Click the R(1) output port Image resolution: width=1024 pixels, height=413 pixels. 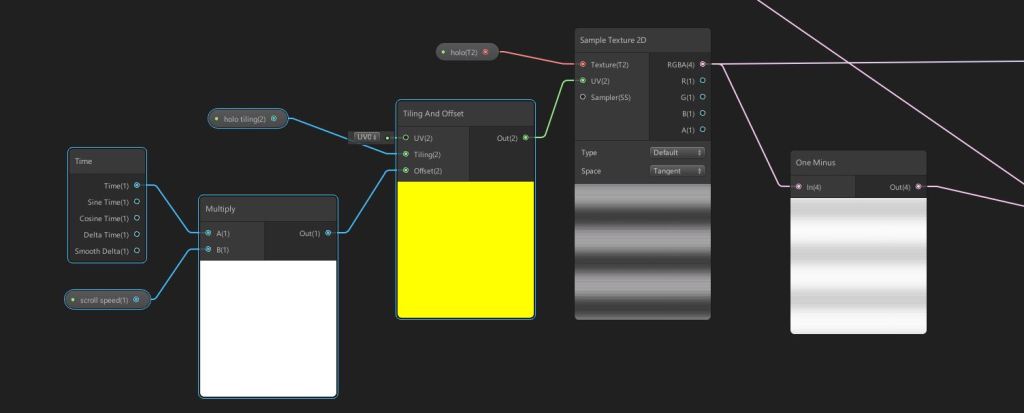click(703, 80)
